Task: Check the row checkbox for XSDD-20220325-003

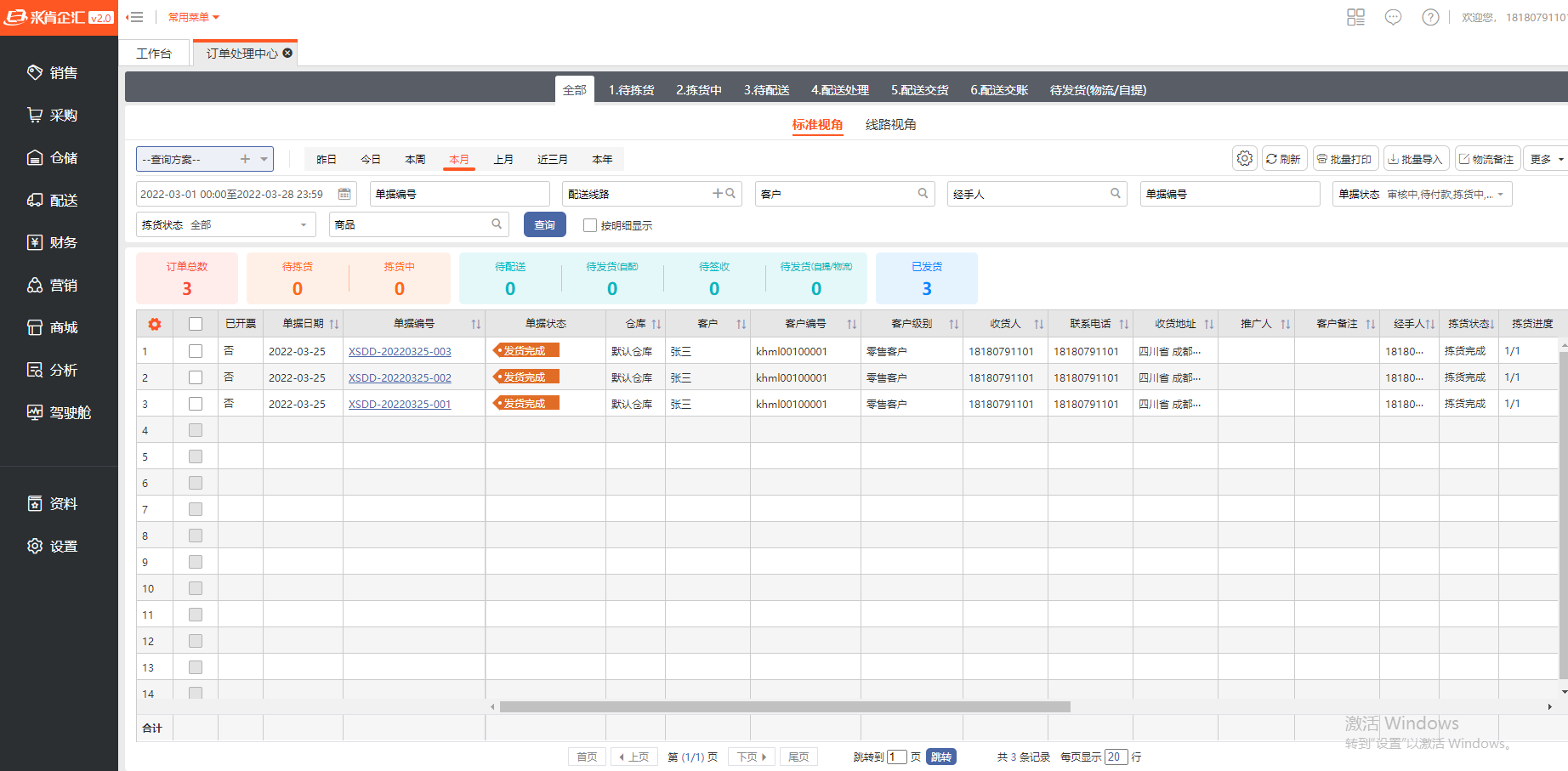Action: coord(195,350)
